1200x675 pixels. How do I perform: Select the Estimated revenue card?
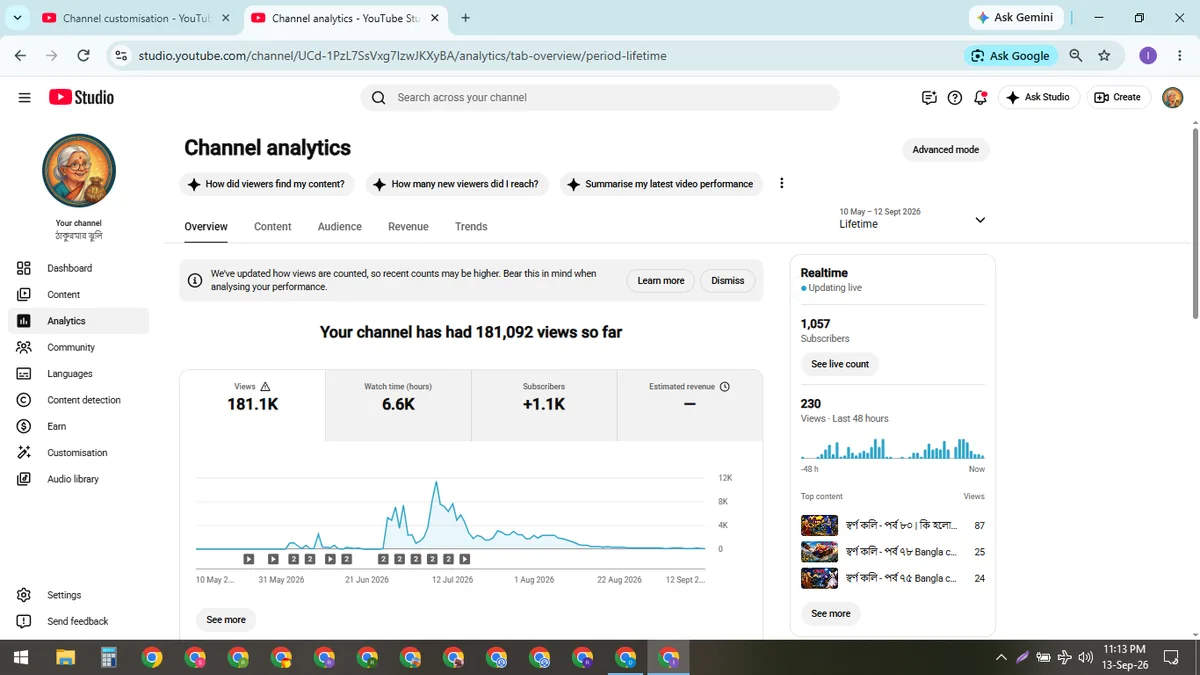point(690,405)
